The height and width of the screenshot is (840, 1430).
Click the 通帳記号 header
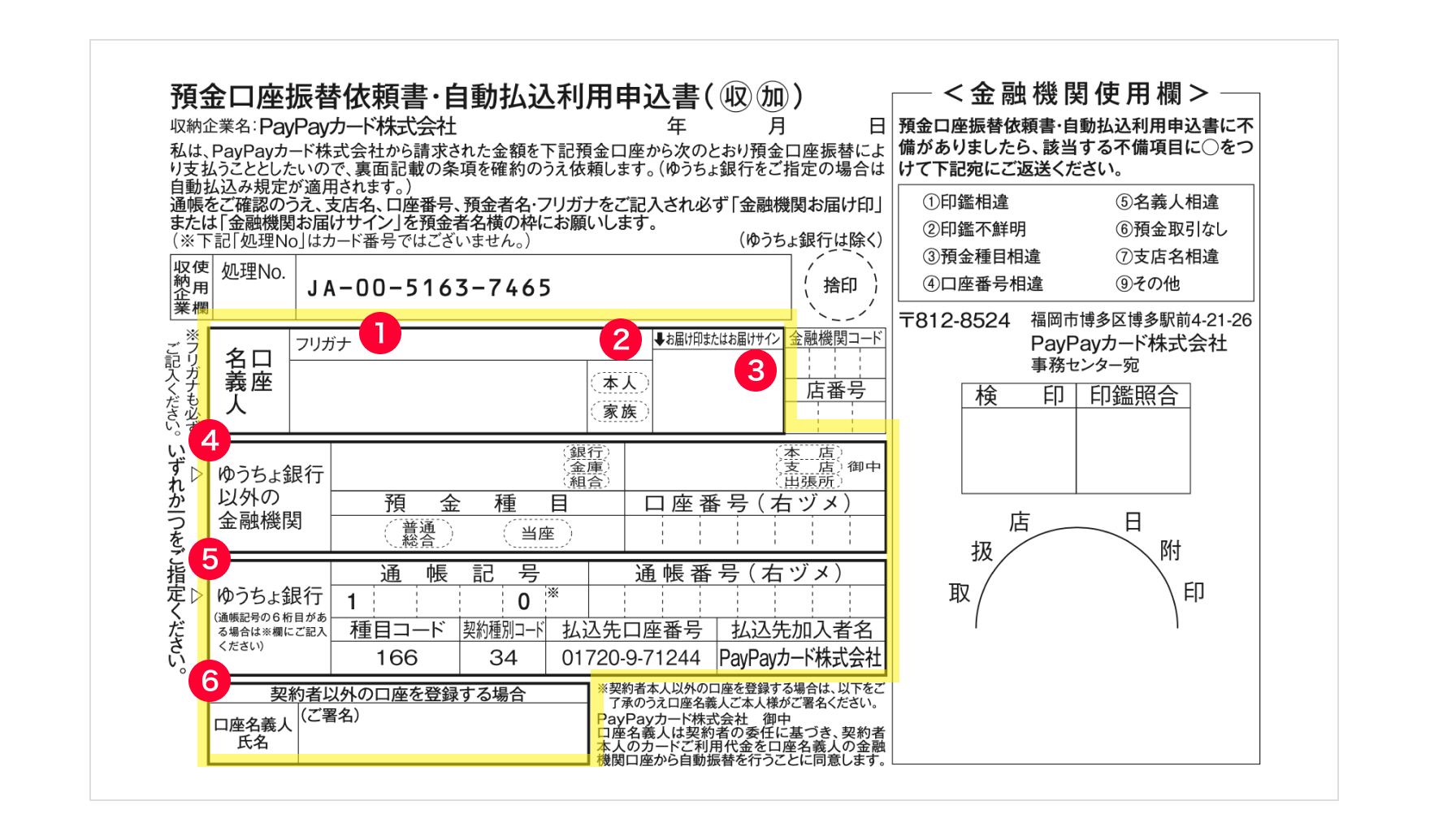coord(460,574)
